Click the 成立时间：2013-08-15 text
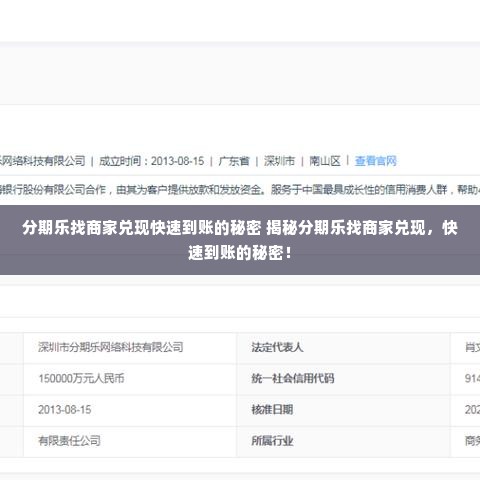 pyautogui.click(x=152, y=161)
